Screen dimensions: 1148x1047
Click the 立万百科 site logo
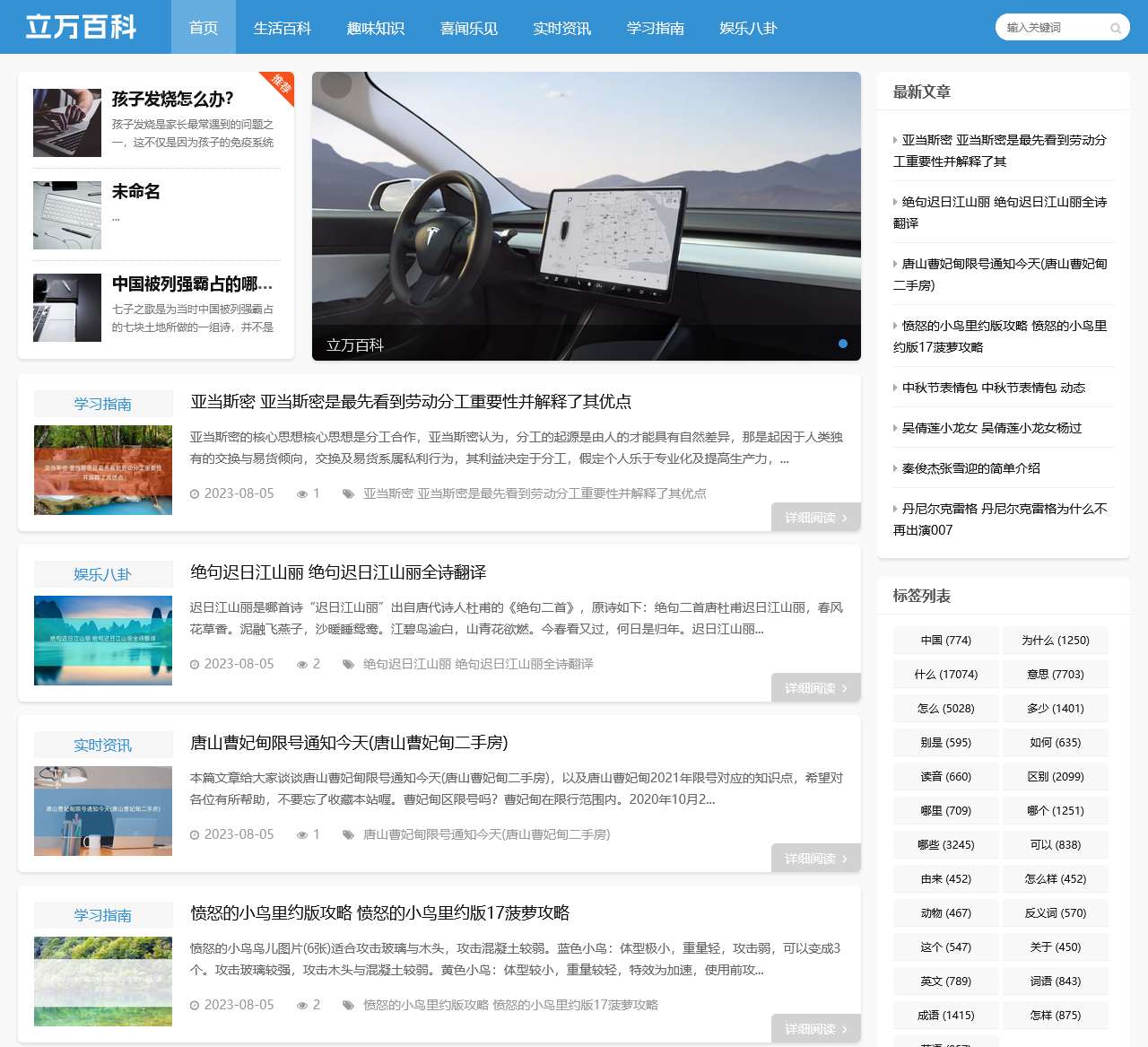pyautogui.click(x=81, y=27)
